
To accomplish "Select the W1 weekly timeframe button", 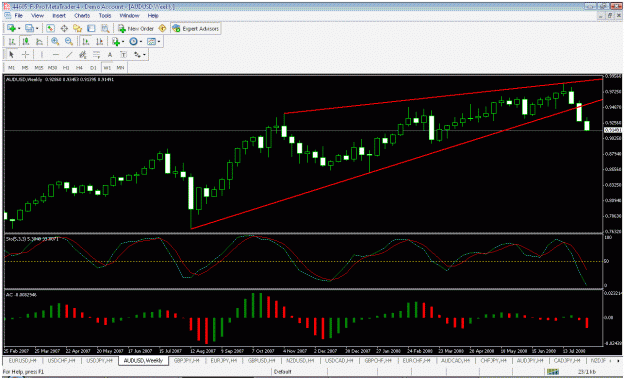I will click(107, 68).
